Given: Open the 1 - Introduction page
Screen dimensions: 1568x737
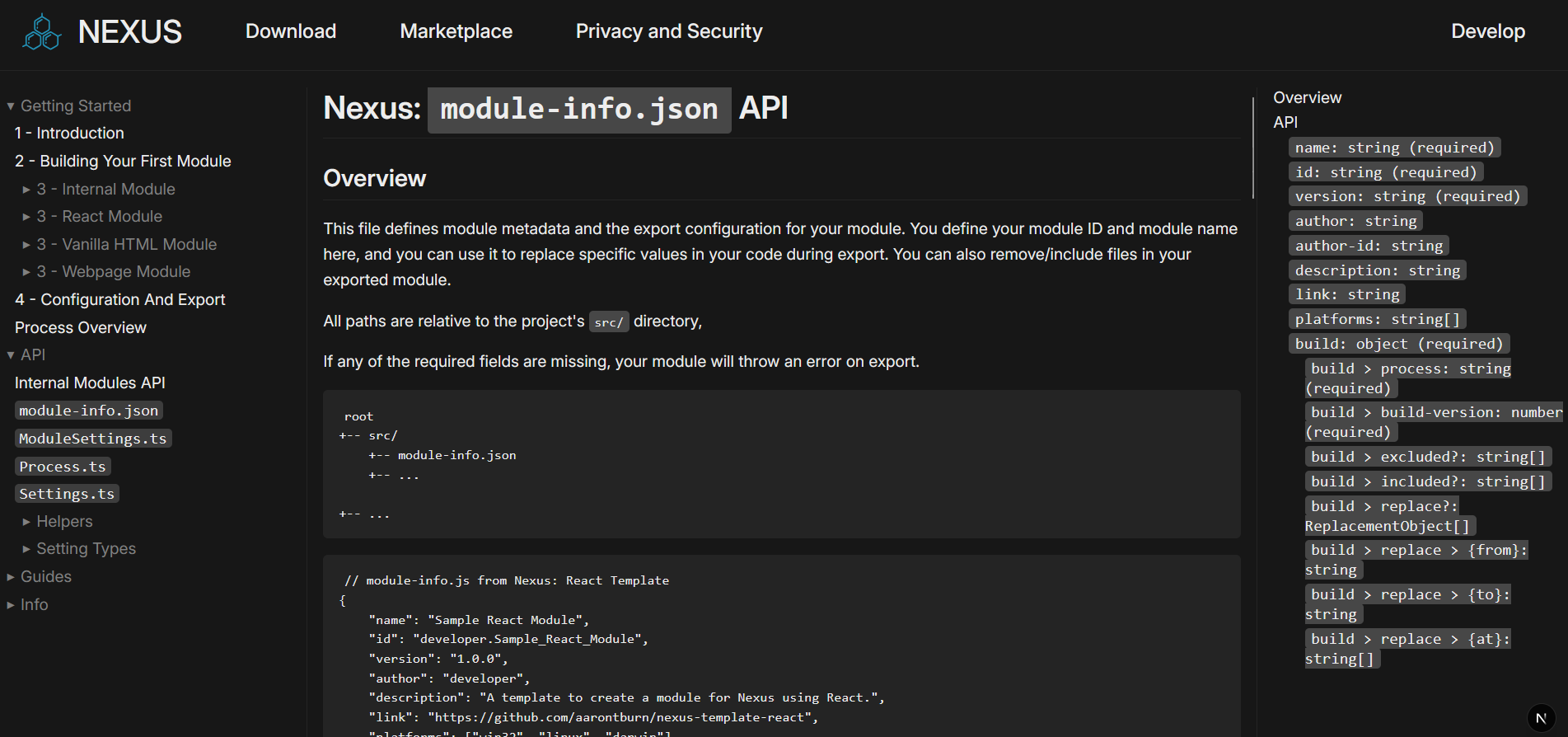Looking at the screenshot, I should pos(69,134).
